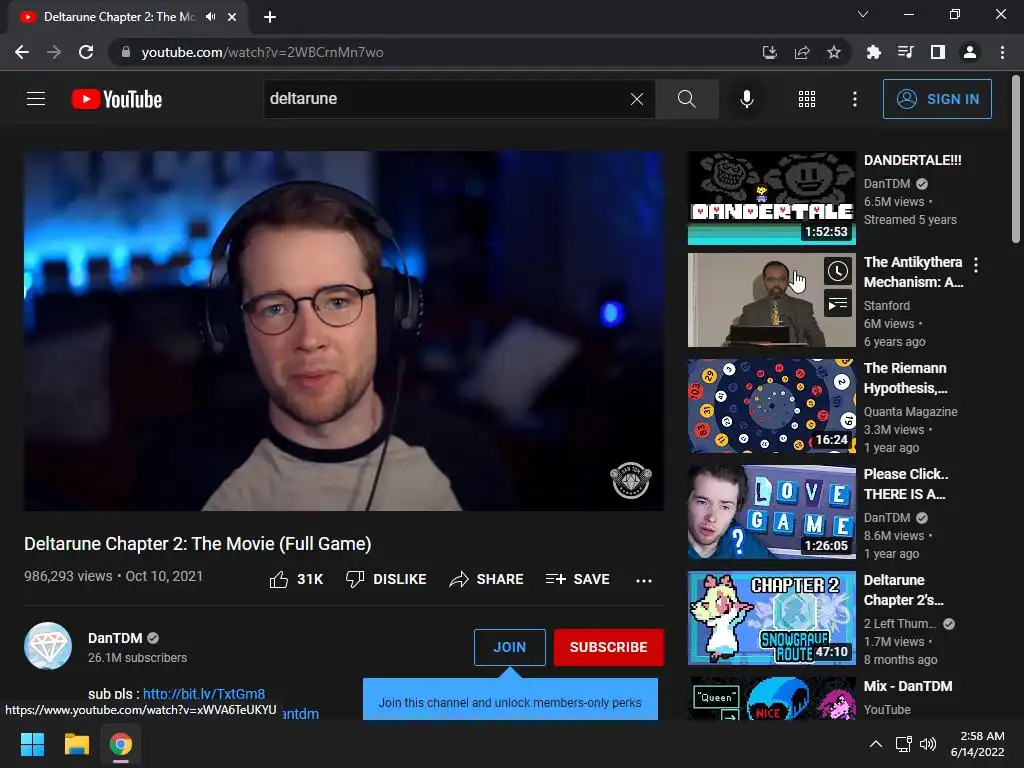The height and width of the screenshot is (768, 1024).
Task: Open File Explorer from taskbar
Action: coord(76,744)
